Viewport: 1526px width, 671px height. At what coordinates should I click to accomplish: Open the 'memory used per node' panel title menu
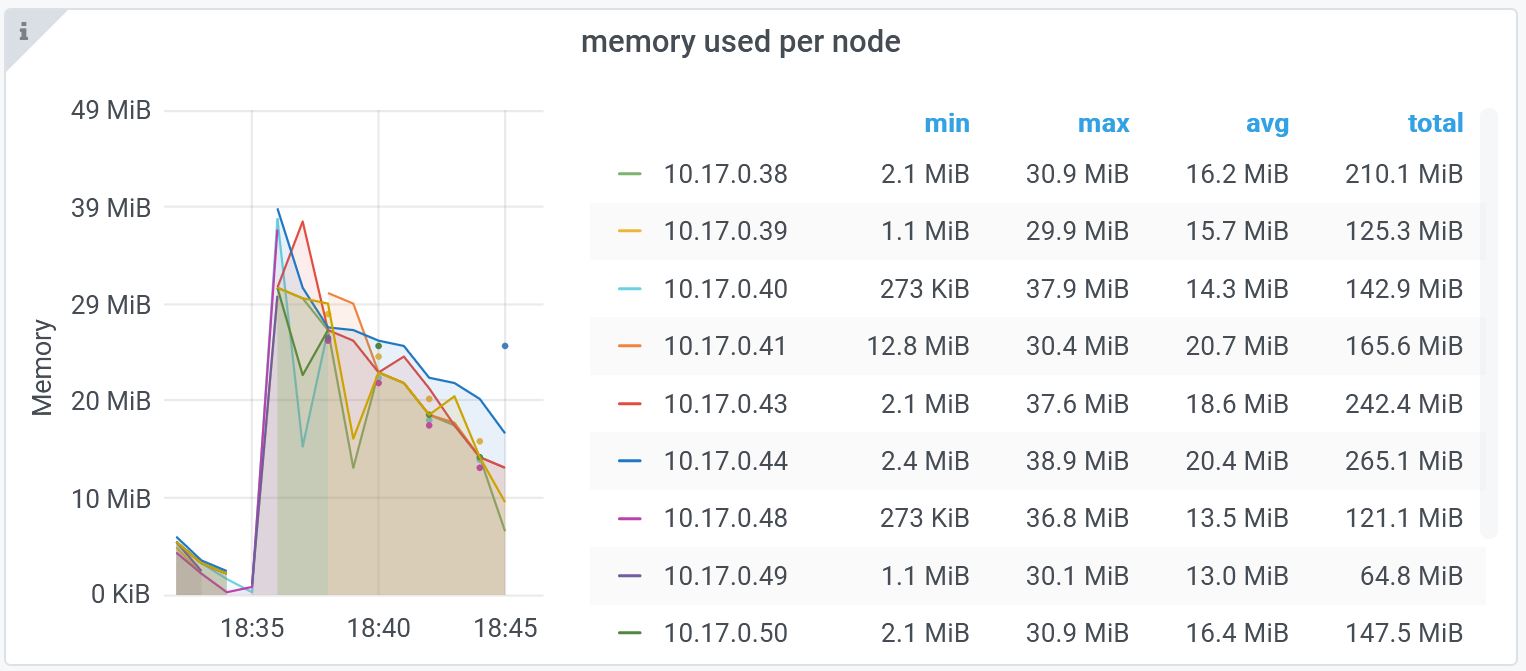(740, 42)
